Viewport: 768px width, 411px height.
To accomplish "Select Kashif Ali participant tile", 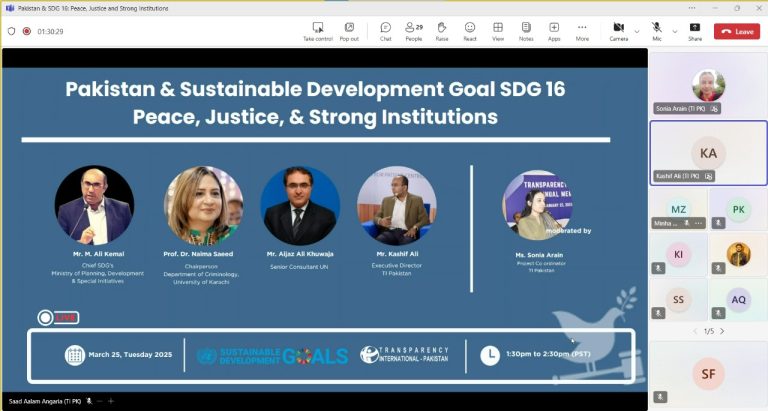I will (708, 153).
